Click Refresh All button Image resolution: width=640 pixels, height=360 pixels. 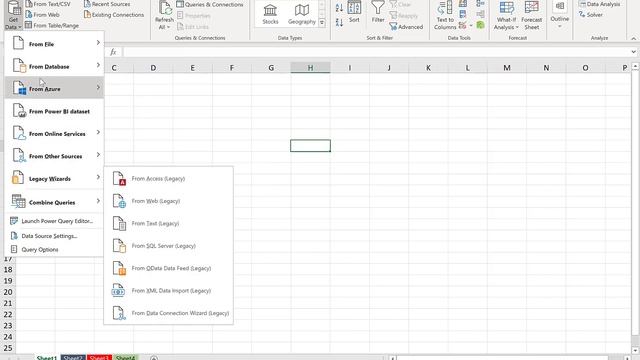pyautogui.click(x=164, y=16)
